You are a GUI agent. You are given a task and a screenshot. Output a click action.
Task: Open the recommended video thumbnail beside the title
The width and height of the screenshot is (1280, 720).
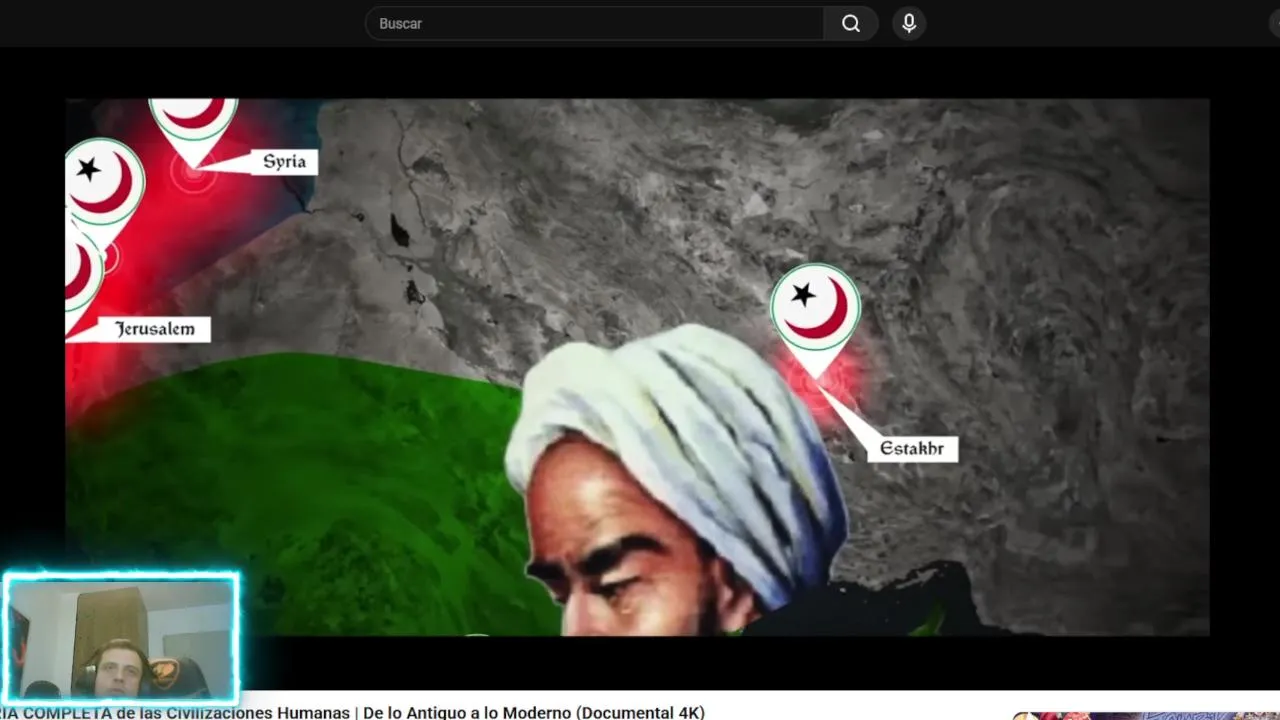pos(1146,716)
